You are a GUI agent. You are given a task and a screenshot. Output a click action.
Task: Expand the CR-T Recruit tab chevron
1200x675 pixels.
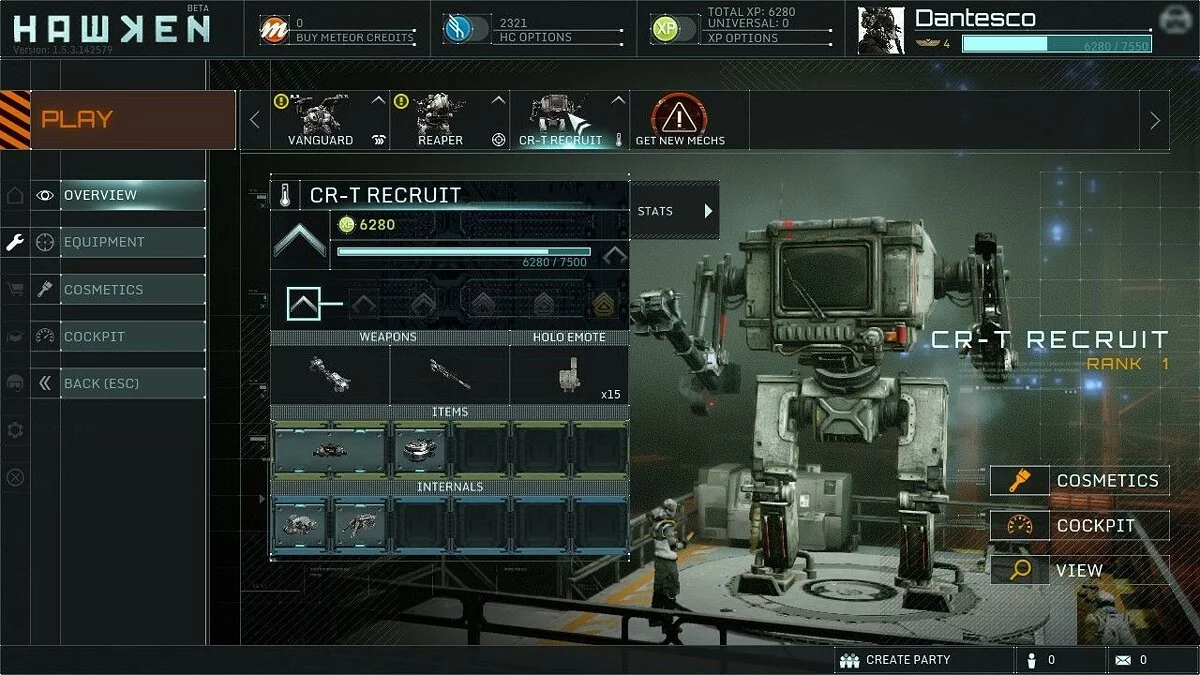coord(618,100)
